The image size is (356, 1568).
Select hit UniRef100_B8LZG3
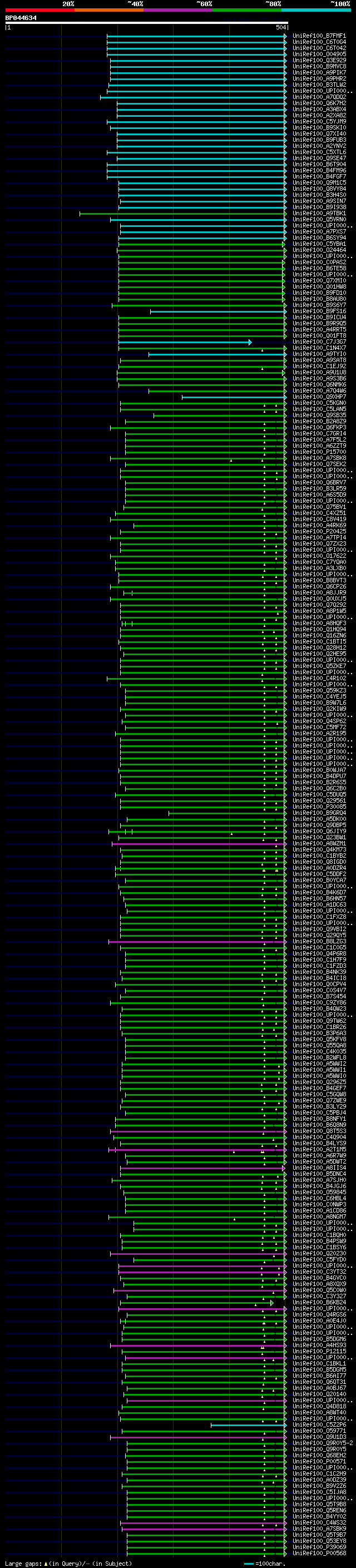coord(319,942)
